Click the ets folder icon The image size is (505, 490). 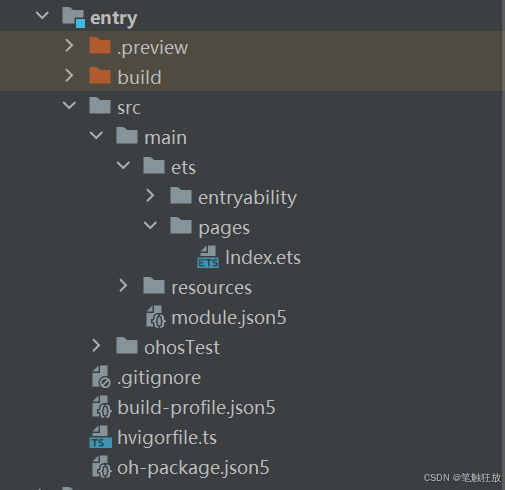point(154,165)
